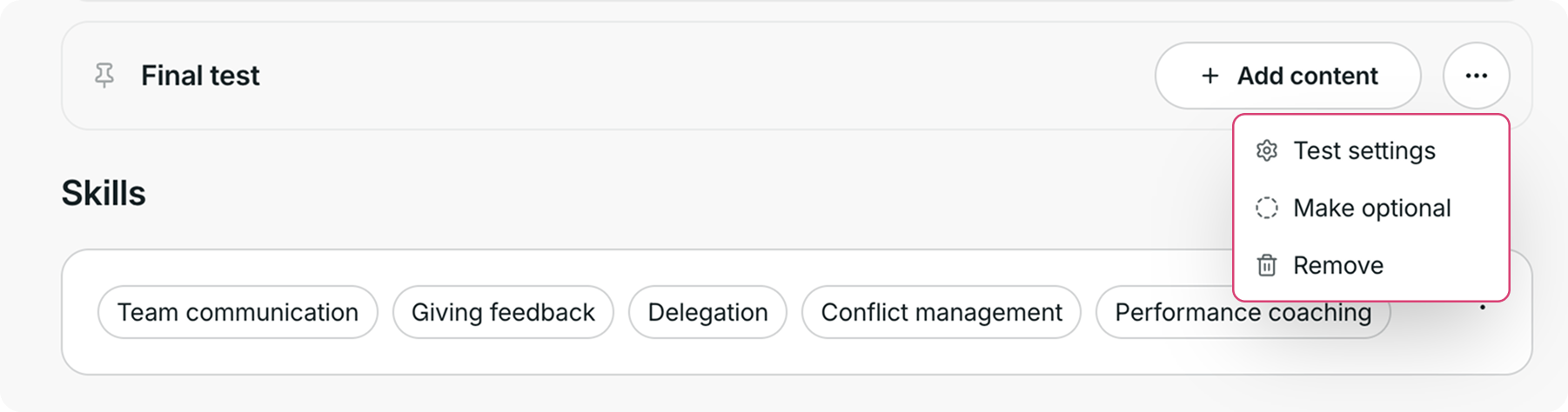Select Remove from the dropdown menu

point(1371,265)
